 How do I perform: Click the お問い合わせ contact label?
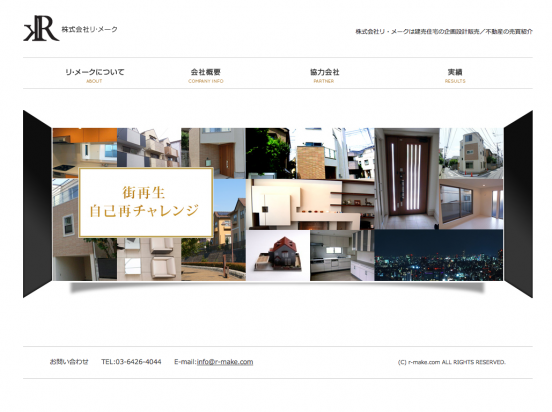(x=69, y=362)
